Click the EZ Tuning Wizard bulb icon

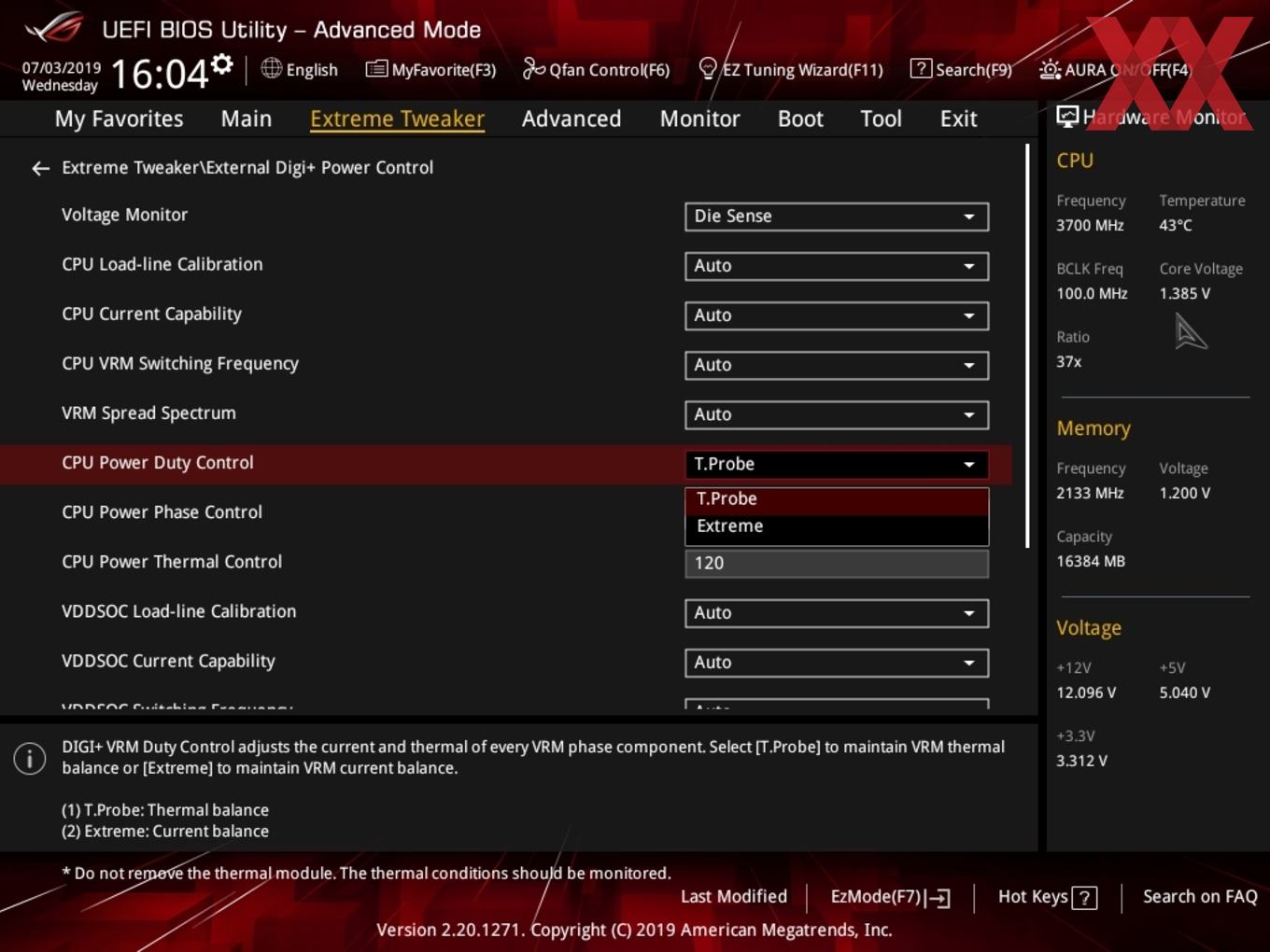tap(708, 68)
